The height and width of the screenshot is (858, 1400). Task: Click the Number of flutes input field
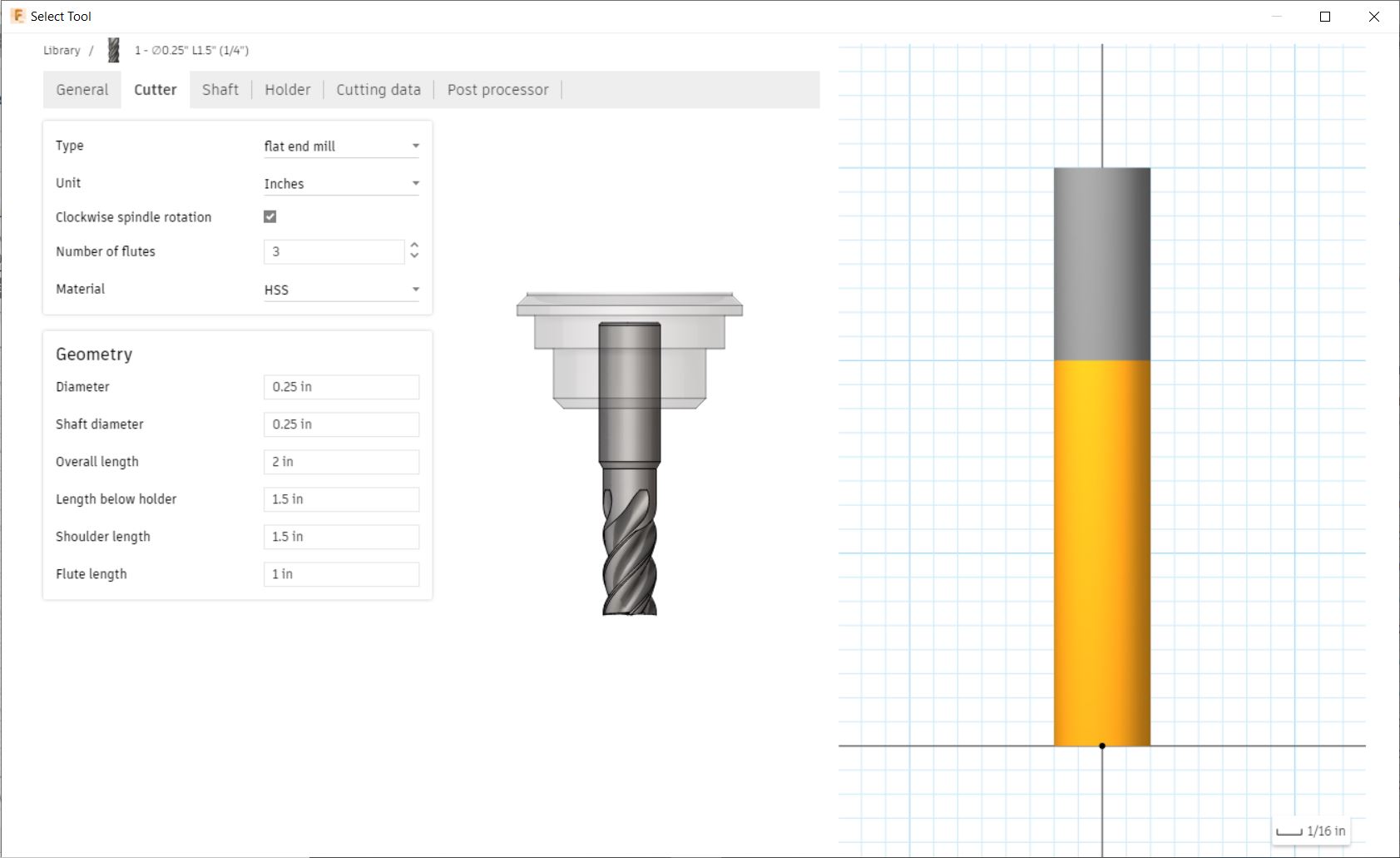(334, 251)
